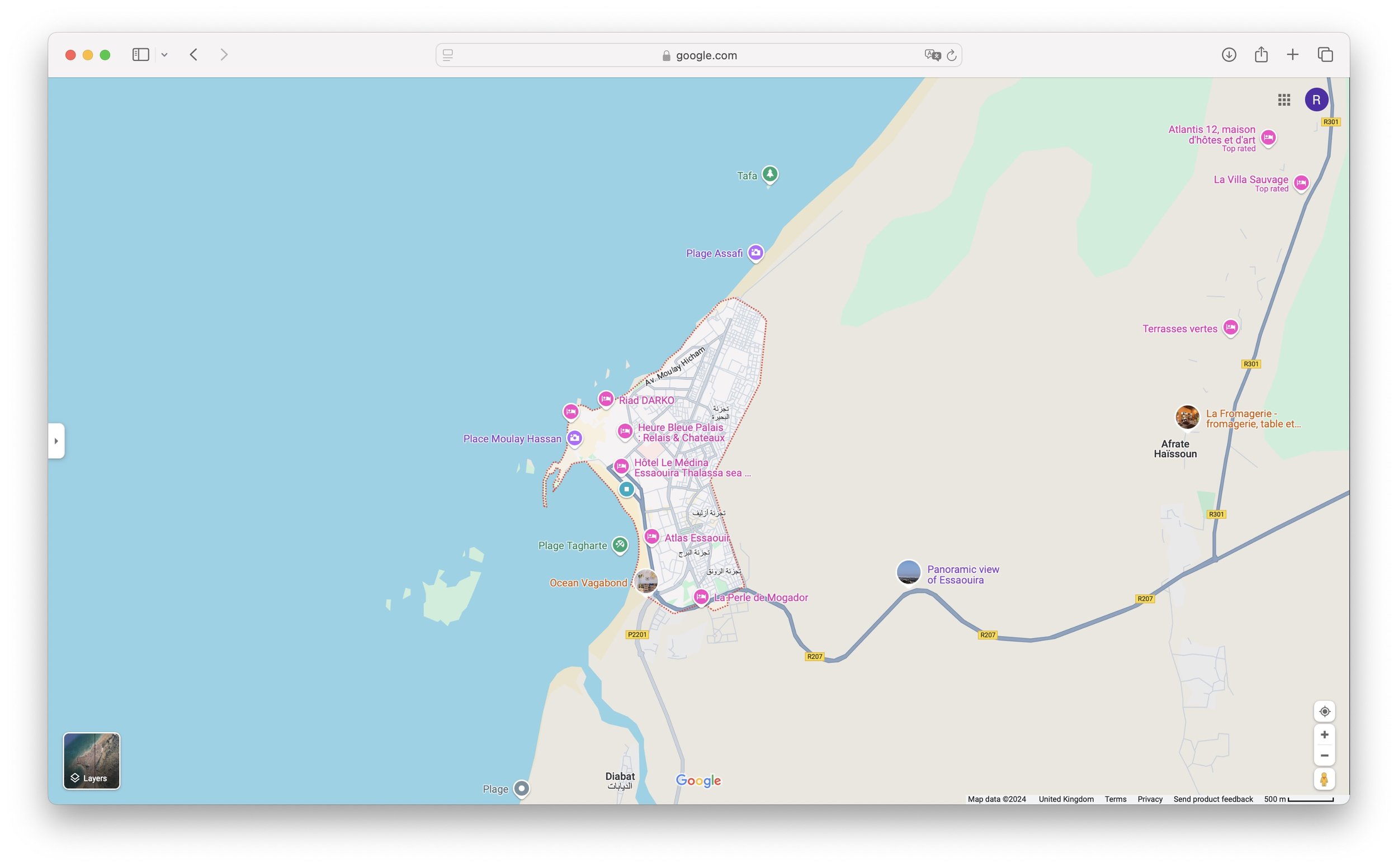Select the Diabat village label
Screen dimensions: 1398x868
pos(620,781)
